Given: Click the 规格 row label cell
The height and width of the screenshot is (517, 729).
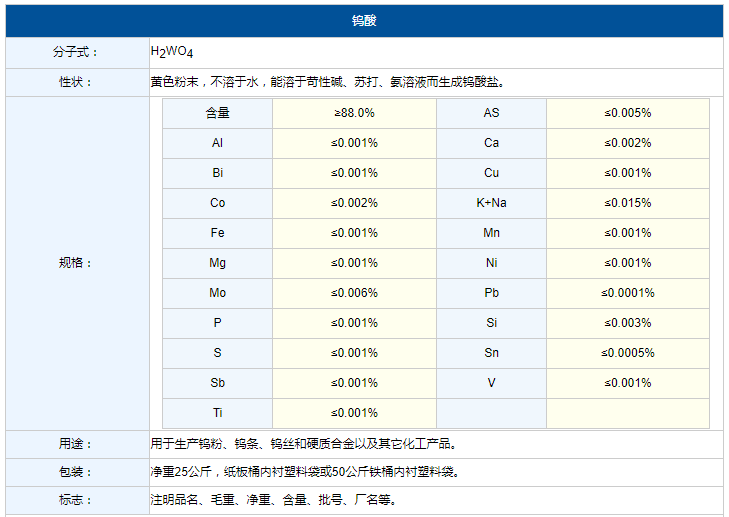Looking at the screenshot, I should (76, 263).
